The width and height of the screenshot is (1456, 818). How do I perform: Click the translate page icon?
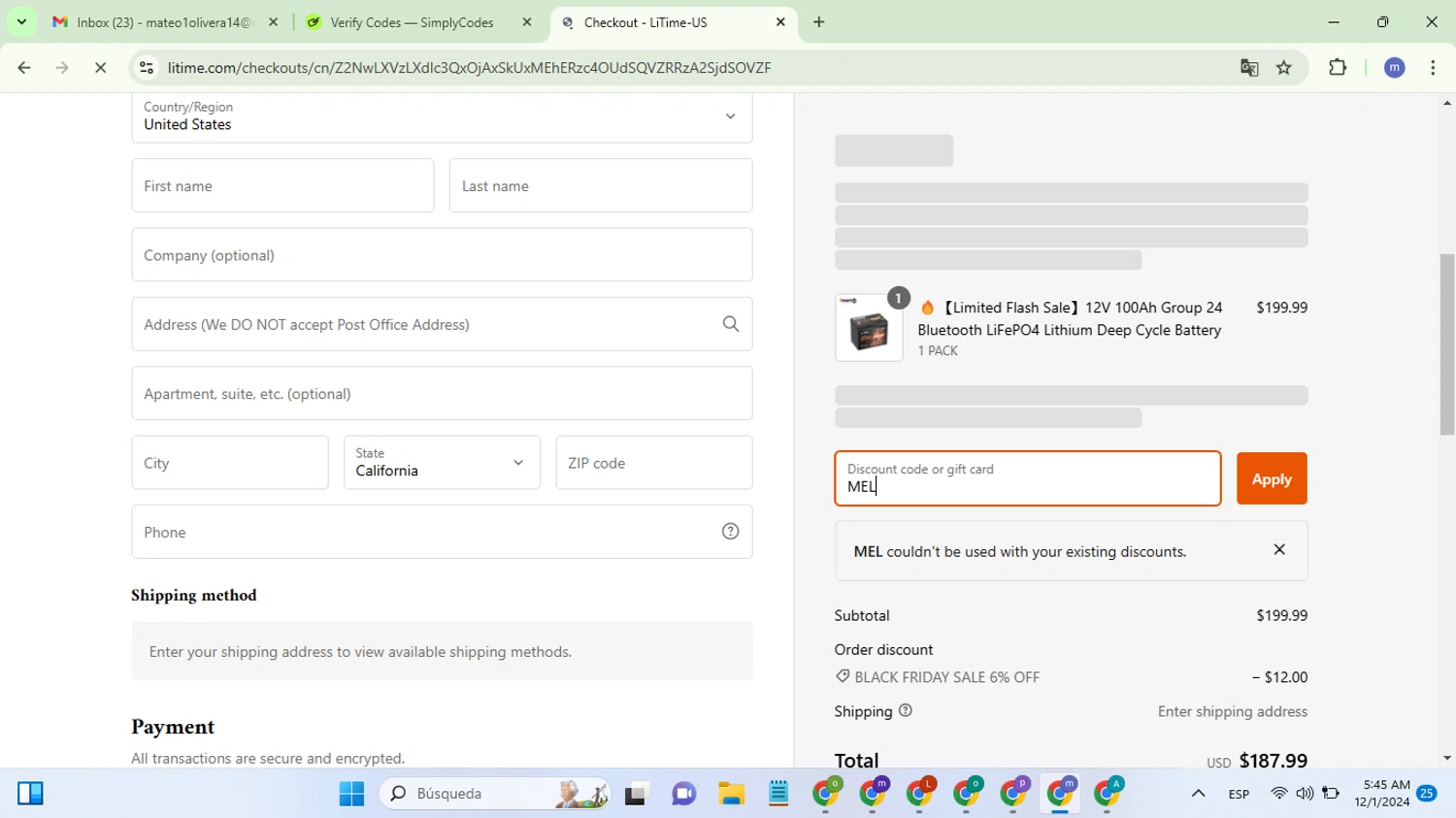[1249, 68]
